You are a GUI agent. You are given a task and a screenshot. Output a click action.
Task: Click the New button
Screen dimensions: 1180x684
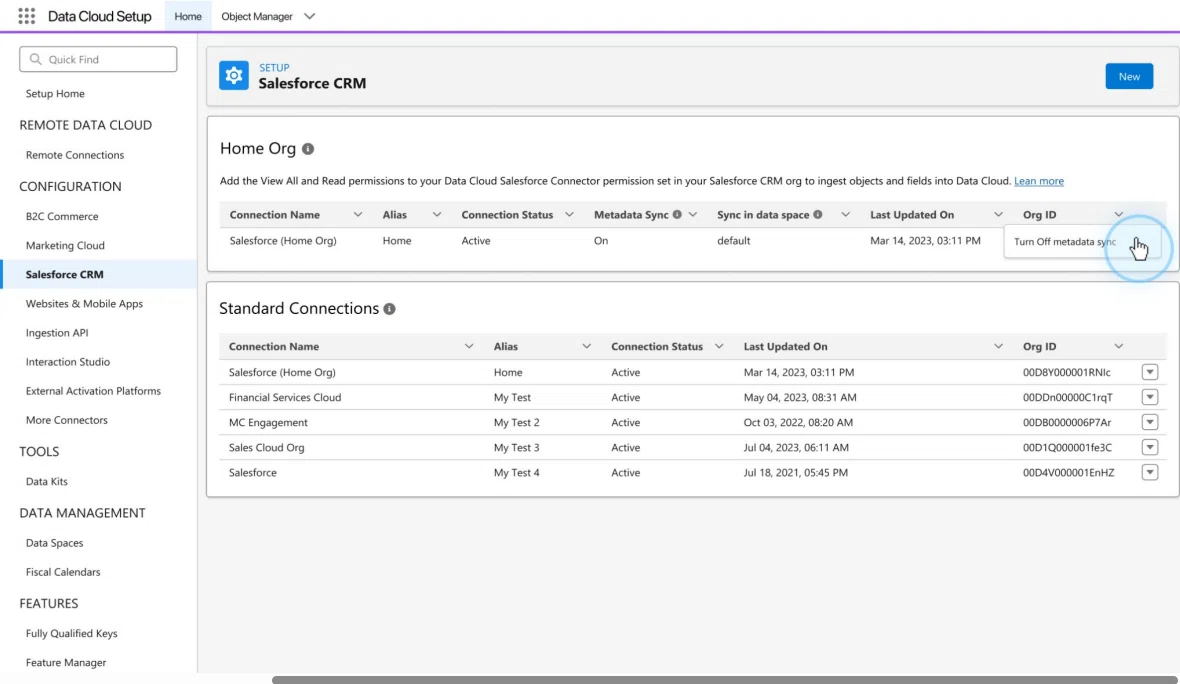pyautogui.click(x=1129, y=76)
